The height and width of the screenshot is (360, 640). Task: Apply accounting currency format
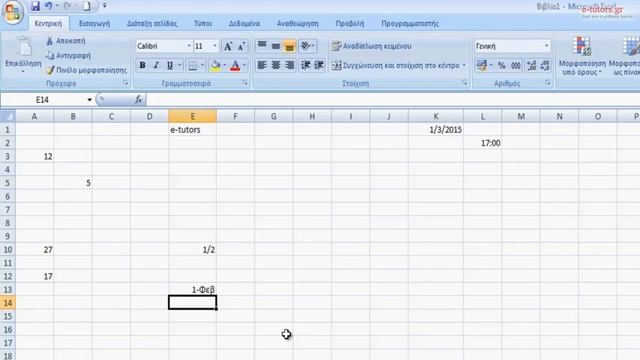pyautogui.click(x=482, y=65)
